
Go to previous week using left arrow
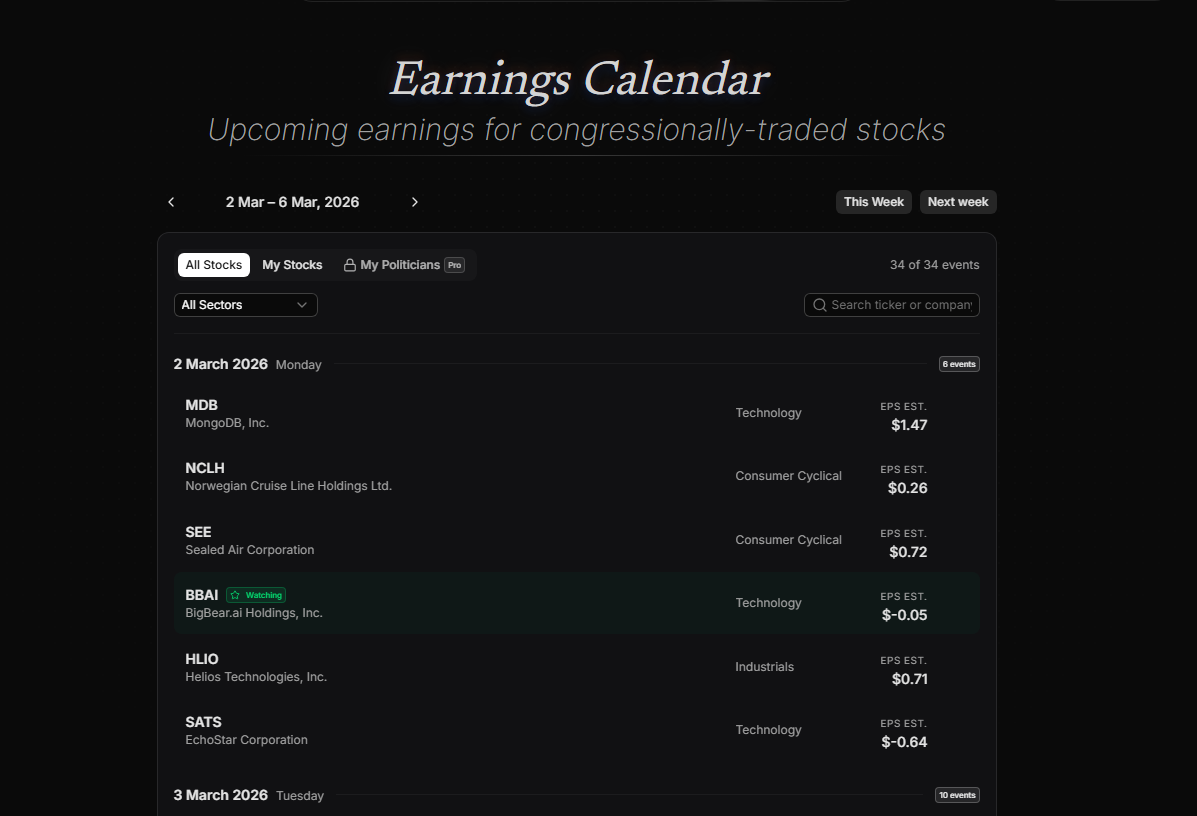coord(171,201)
